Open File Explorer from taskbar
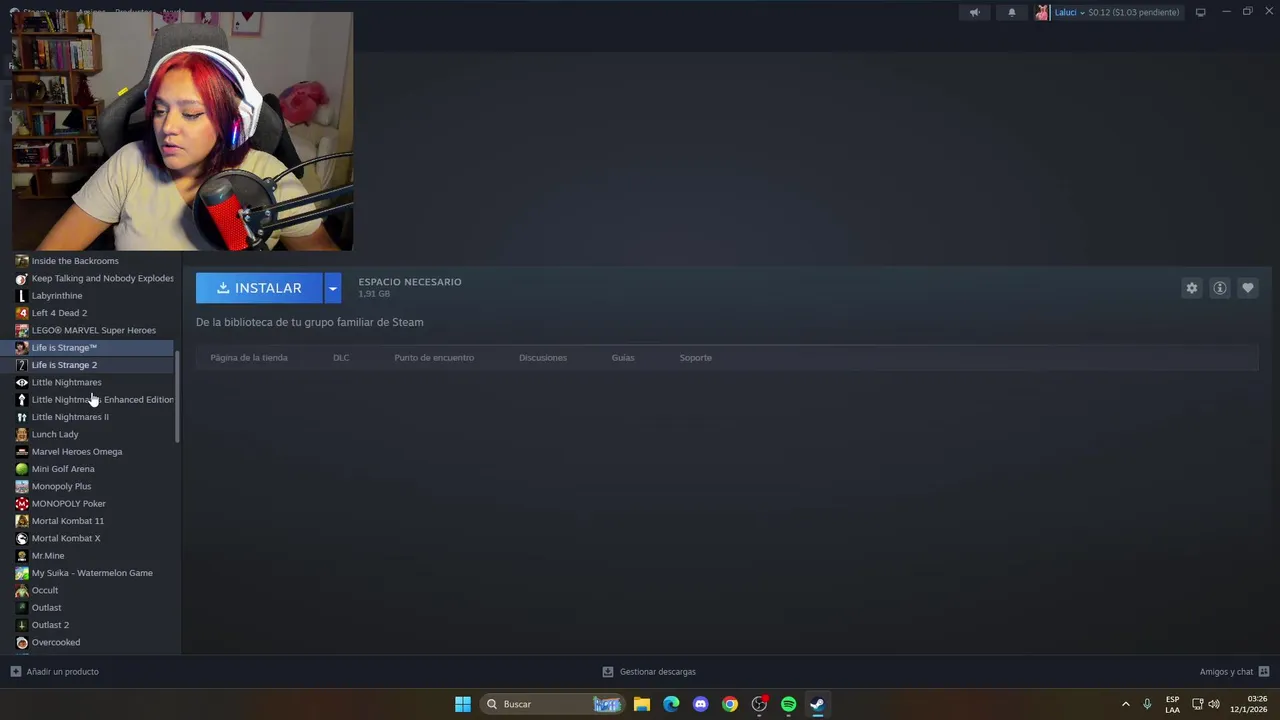Viewport: 1280px width, 720px height. (642, 704)
